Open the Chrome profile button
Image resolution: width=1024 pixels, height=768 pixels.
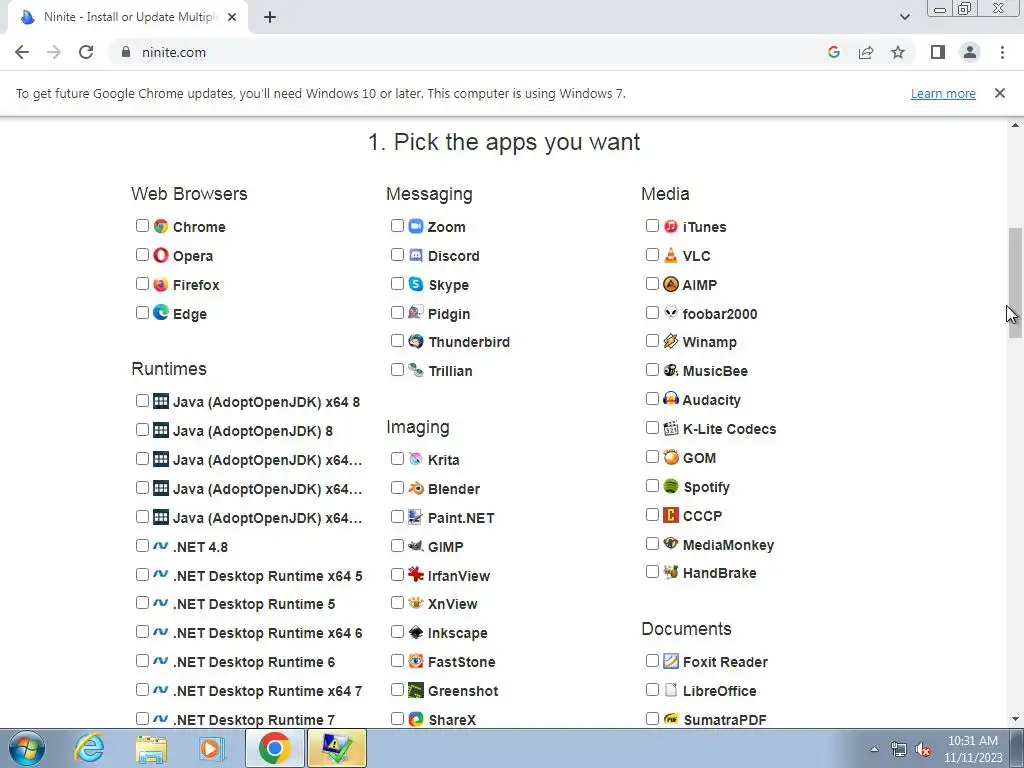coord(970,52)
